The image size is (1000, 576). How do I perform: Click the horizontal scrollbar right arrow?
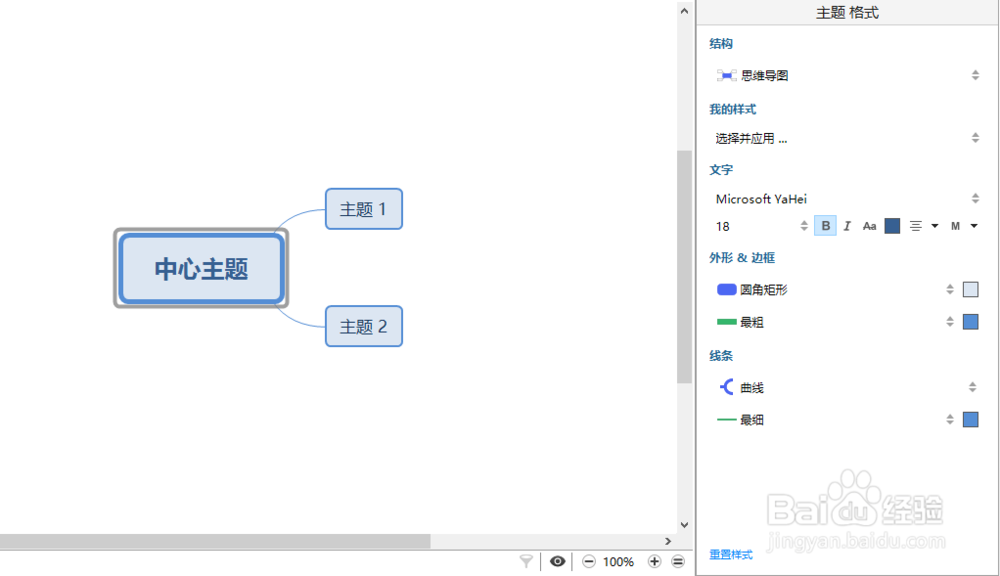coord(668,541)
